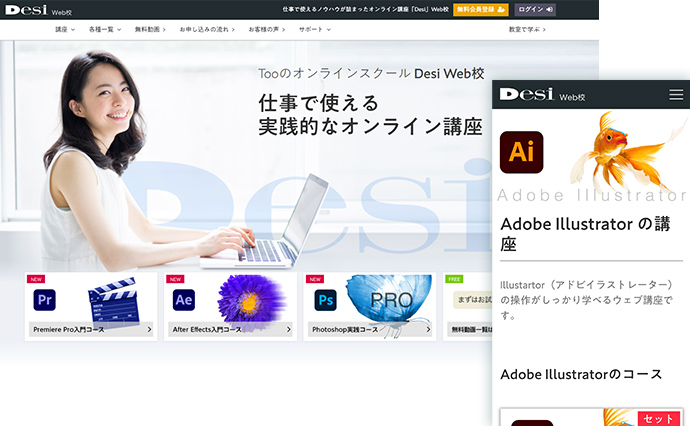Screen dimensions: 690x426
Task: Open the お客様の声 menu item
Action: (267, 29)
